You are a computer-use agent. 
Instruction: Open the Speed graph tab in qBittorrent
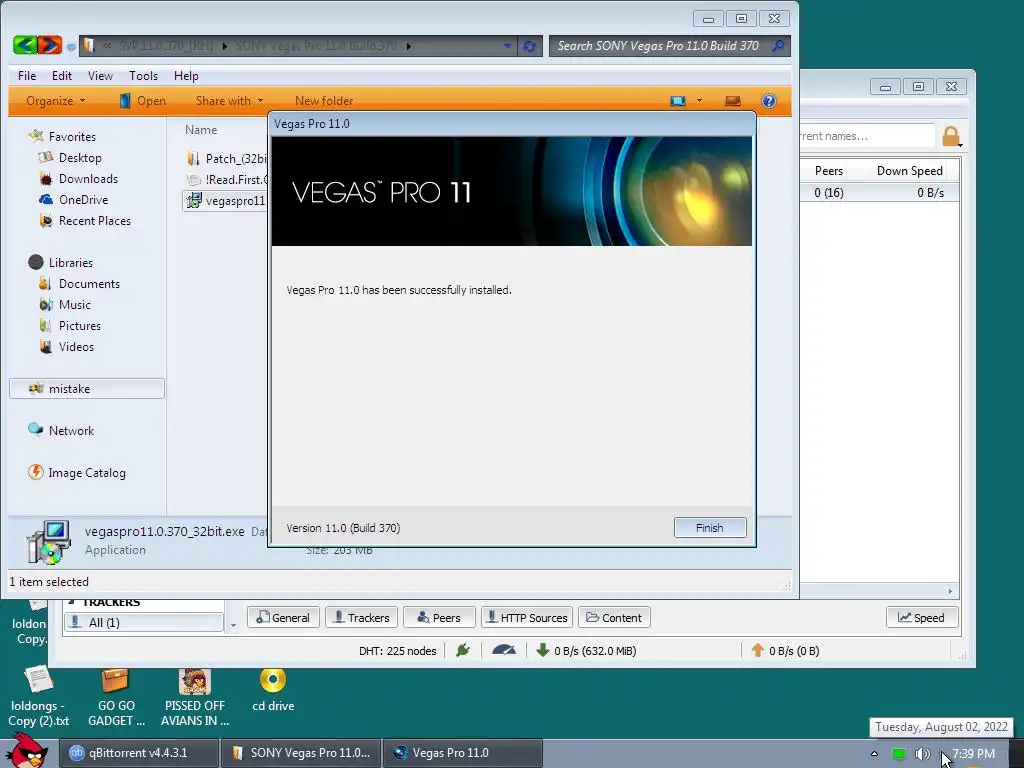pyautogui.click(x=921, y=618)
